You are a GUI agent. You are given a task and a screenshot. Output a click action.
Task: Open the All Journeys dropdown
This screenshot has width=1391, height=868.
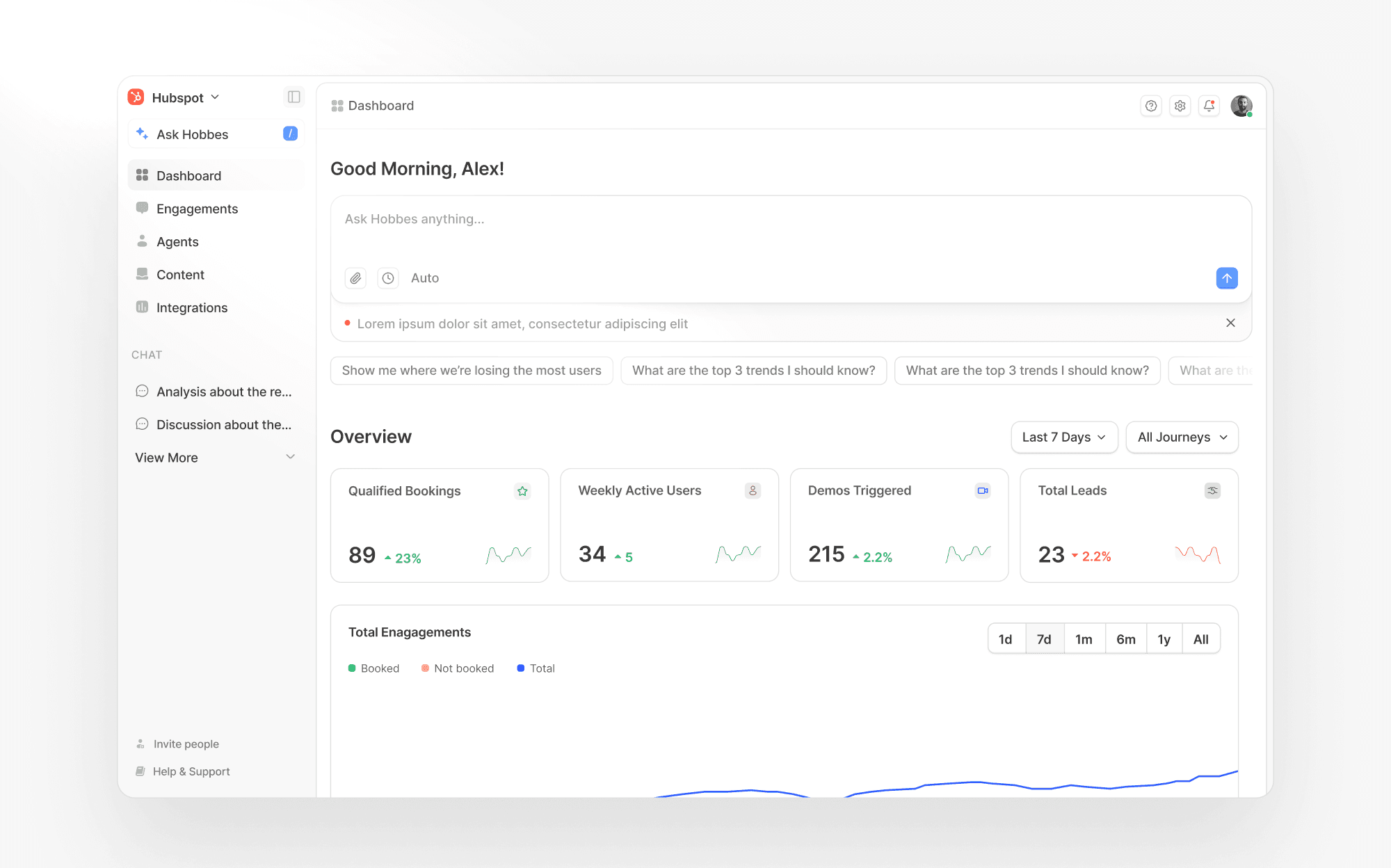[x=1182, y=437]
